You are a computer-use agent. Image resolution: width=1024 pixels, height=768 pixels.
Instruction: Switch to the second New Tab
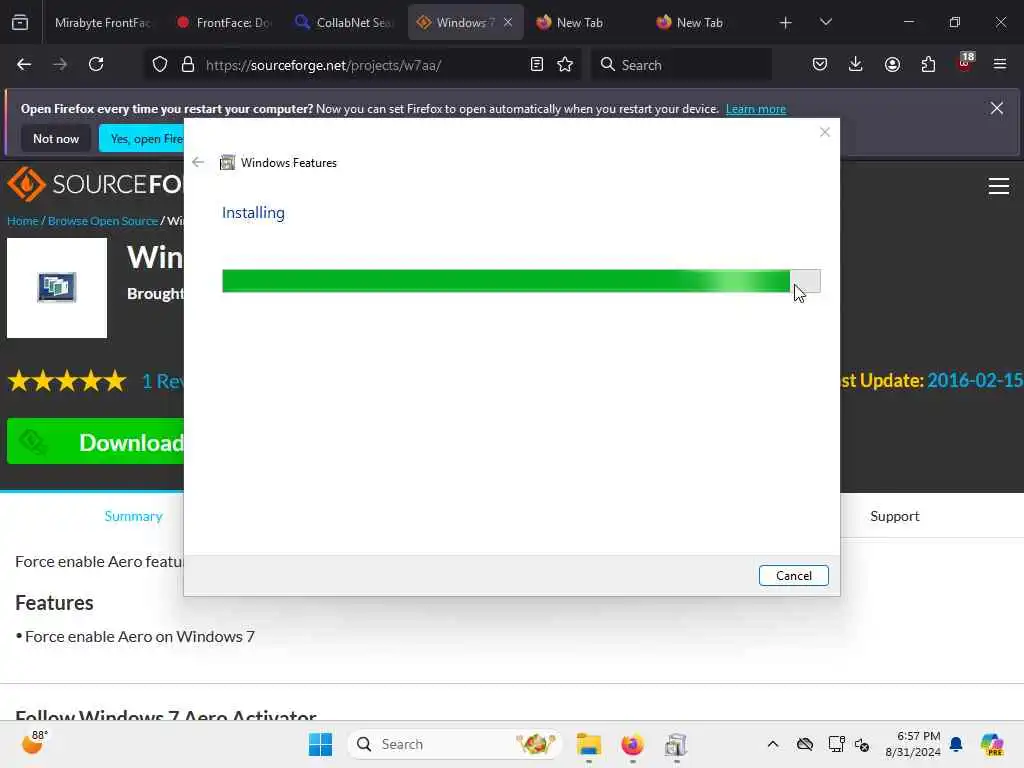tap(699, 22)
